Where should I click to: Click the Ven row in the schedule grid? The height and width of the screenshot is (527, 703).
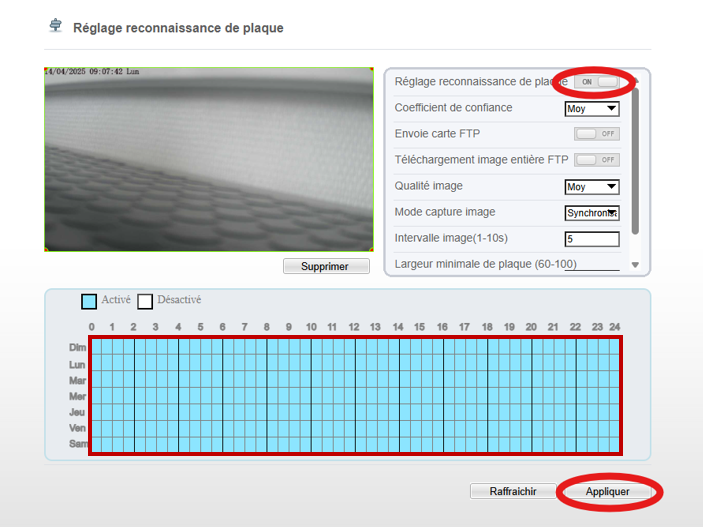355,428
